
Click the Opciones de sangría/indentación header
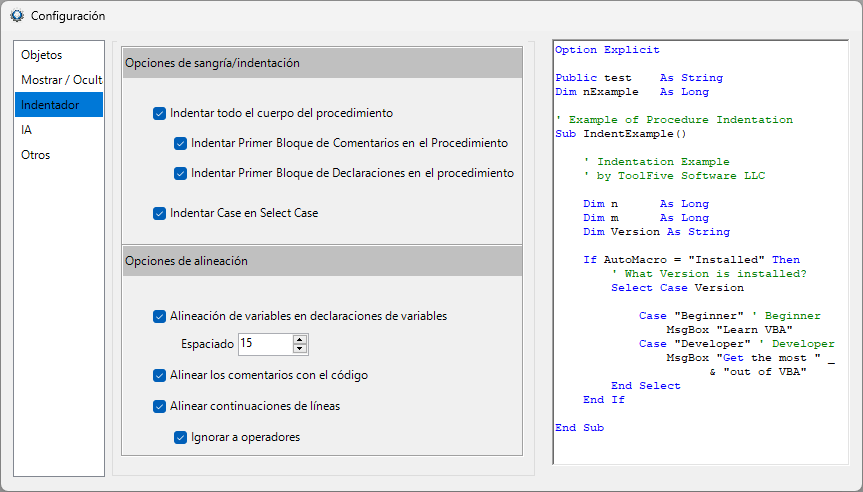[322, 63]
